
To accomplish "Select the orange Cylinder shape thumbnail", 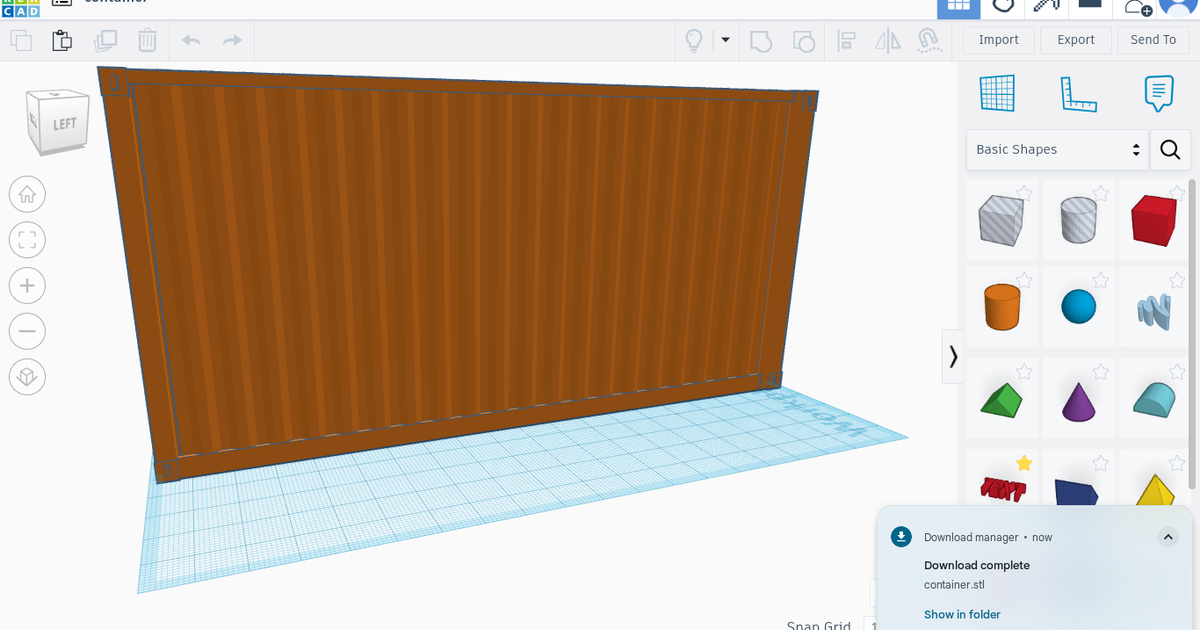I will point(1001,306).
